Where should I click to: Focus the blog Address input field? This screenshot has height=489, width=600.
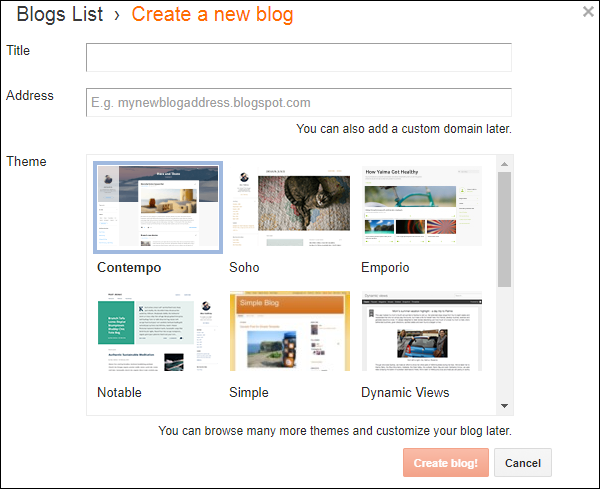tap(299, 103)
